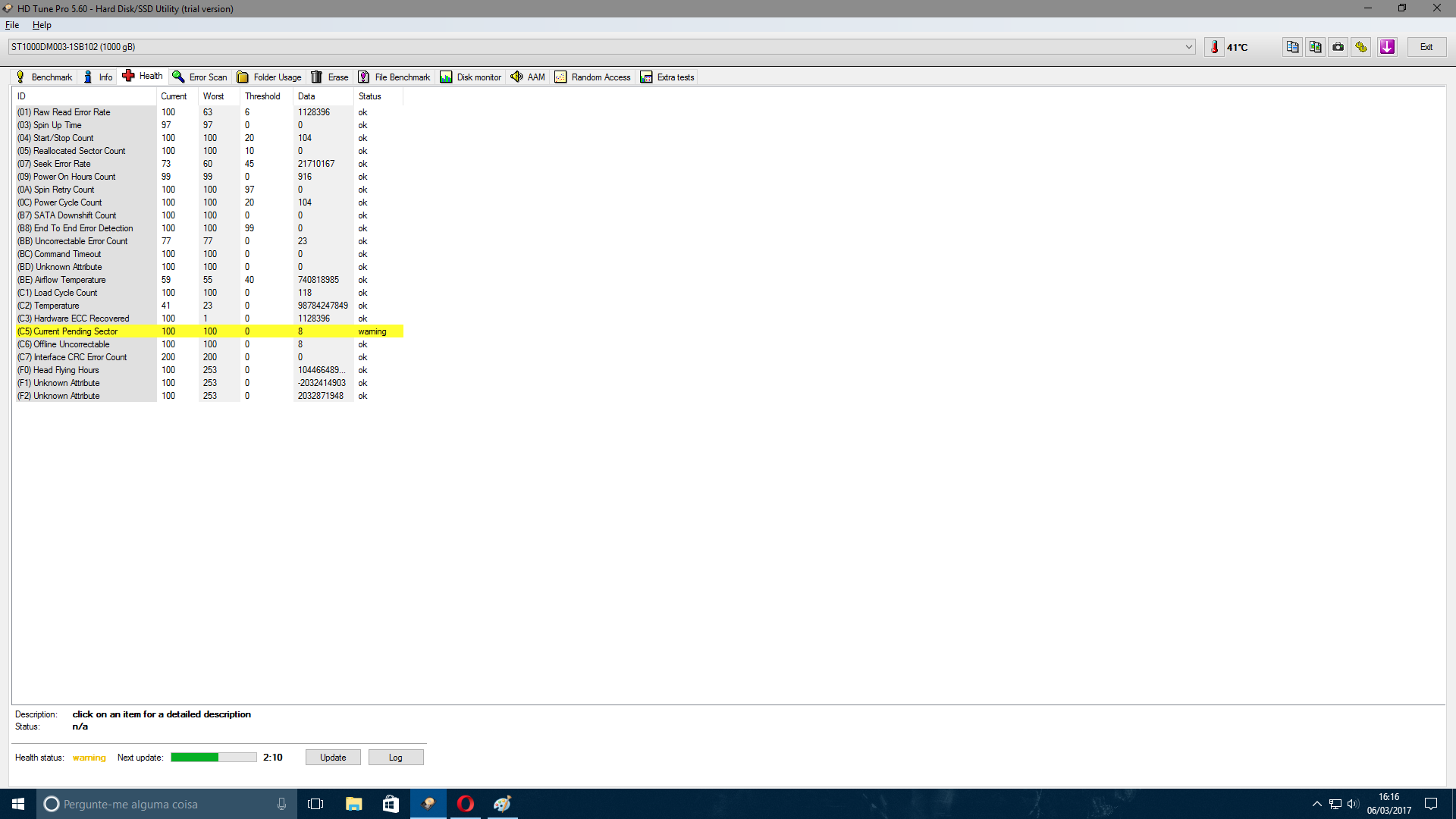Screen dimensions: 1456x819
Task: Sort by the ID column header
Action: 84,96
